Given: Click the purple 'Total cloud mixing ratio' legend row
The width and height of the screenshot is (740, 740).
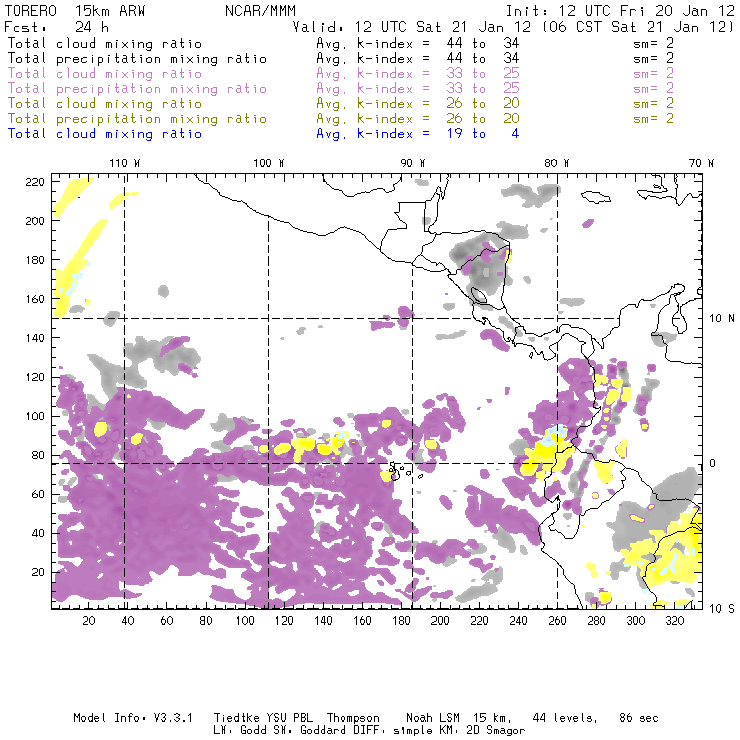Looking at the screenshot, I should [x=105, y=74].
